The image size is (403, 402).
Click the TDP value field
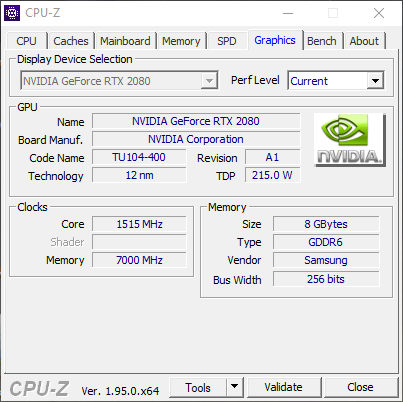(x=273, y=175)
